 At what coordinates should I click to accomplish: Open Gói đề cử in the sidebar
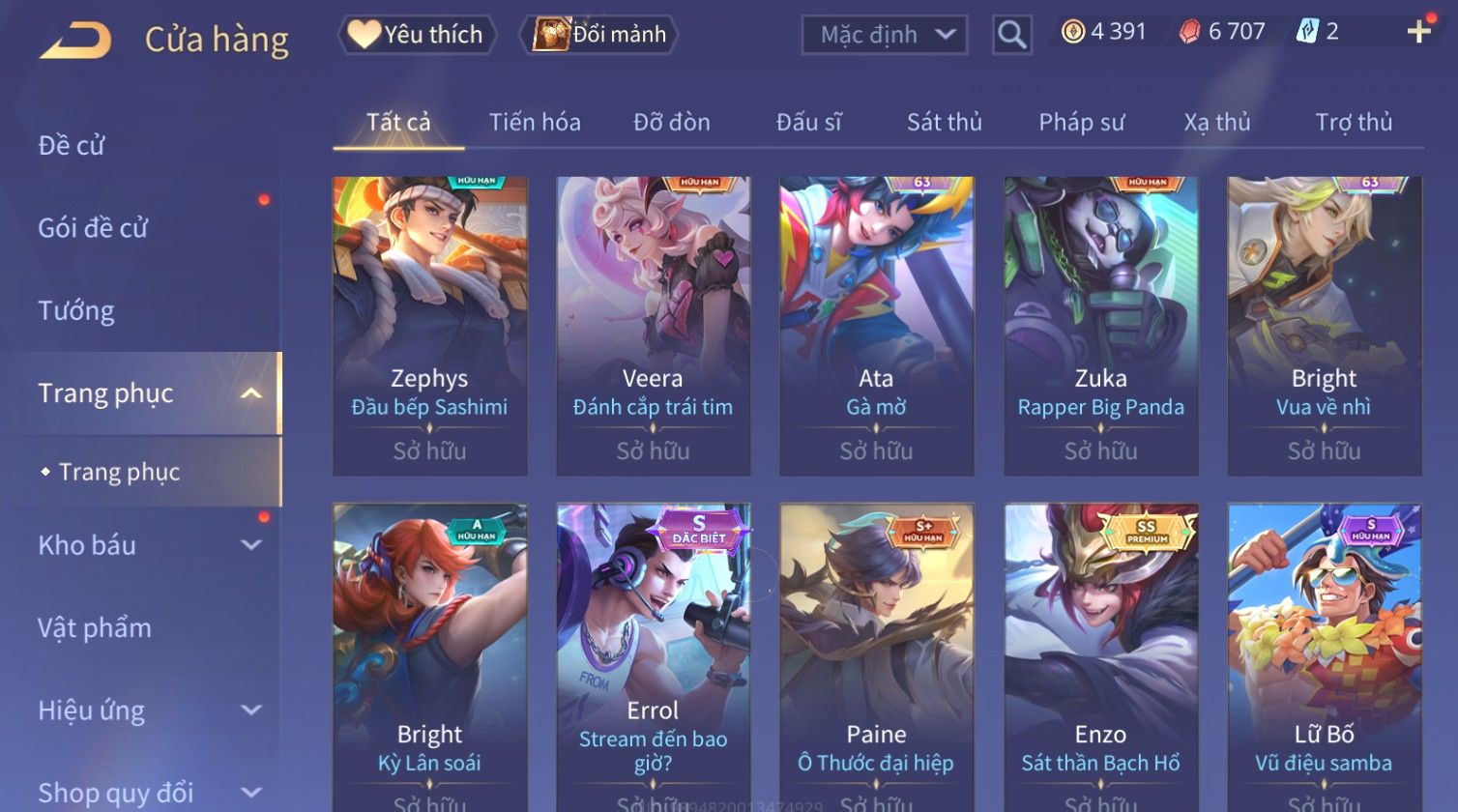[93, 228]
